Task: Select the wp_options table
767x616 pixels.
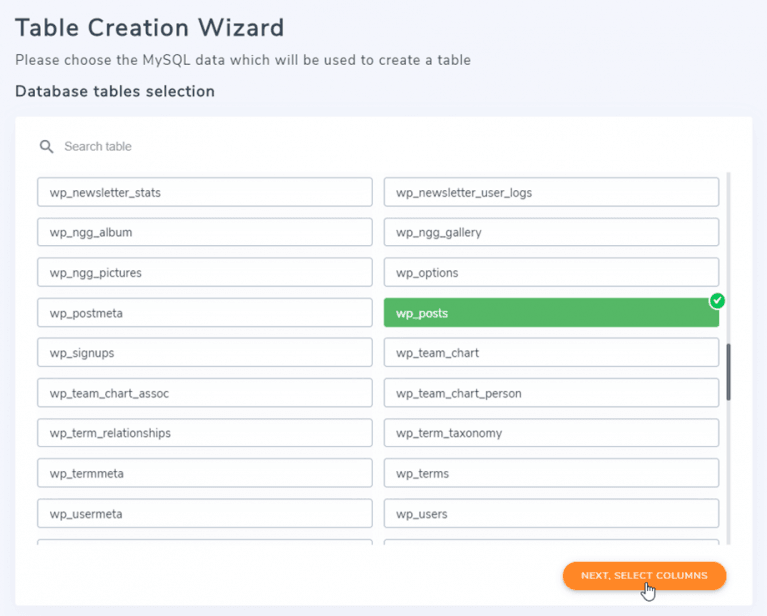Action: 551,272
